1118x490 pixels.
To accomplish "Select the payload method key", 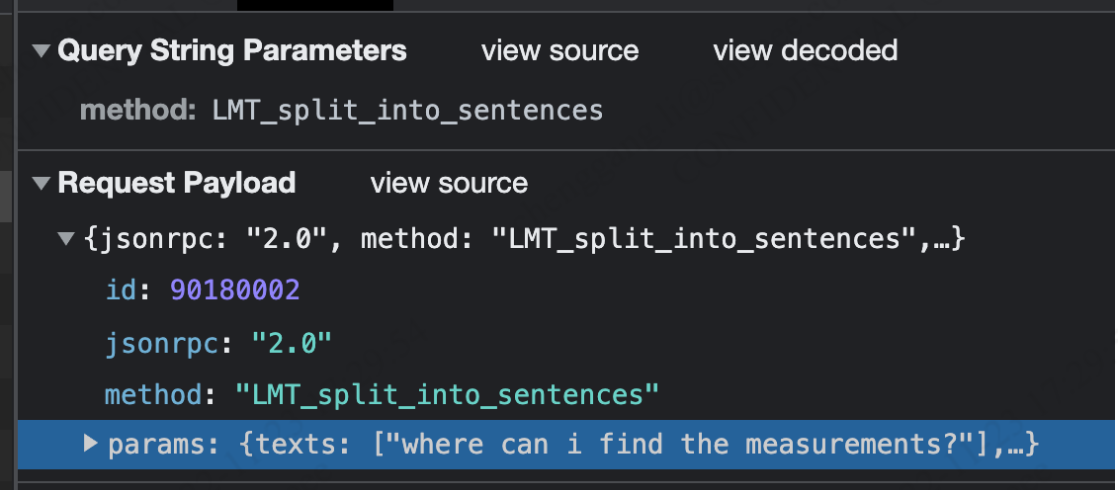I will click(x=152, y=396).
